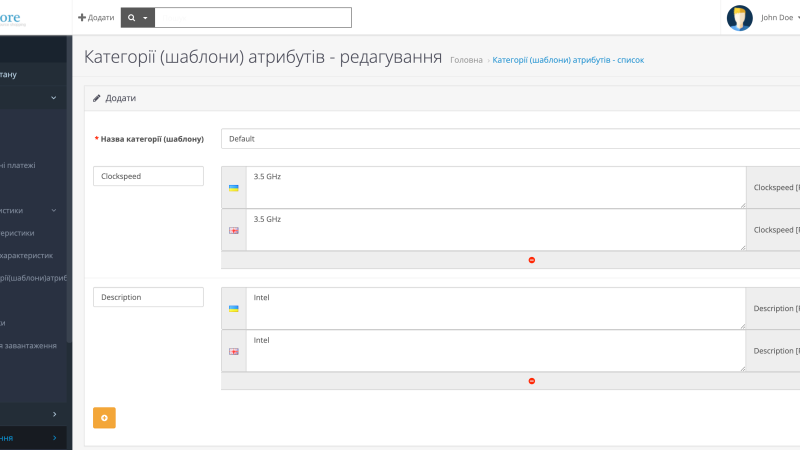
Task: Go to Головна breadcrumb link
Action: (x=466, y=60)
